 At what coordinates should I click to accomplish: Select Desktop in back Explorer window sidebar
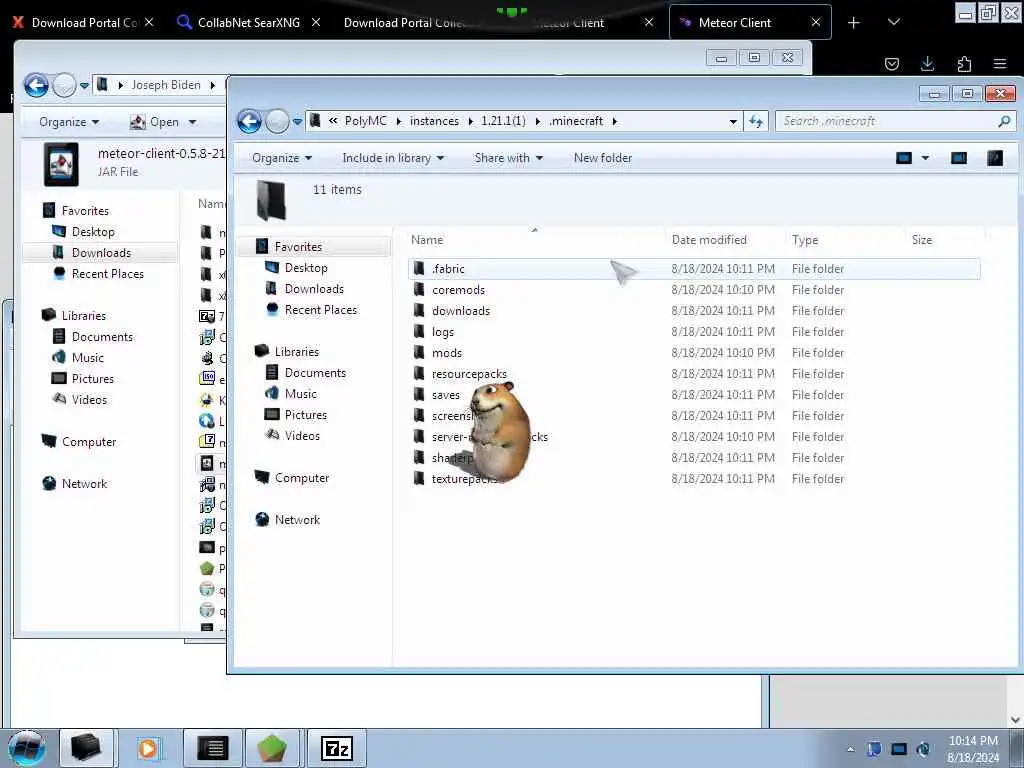point(93,232)
